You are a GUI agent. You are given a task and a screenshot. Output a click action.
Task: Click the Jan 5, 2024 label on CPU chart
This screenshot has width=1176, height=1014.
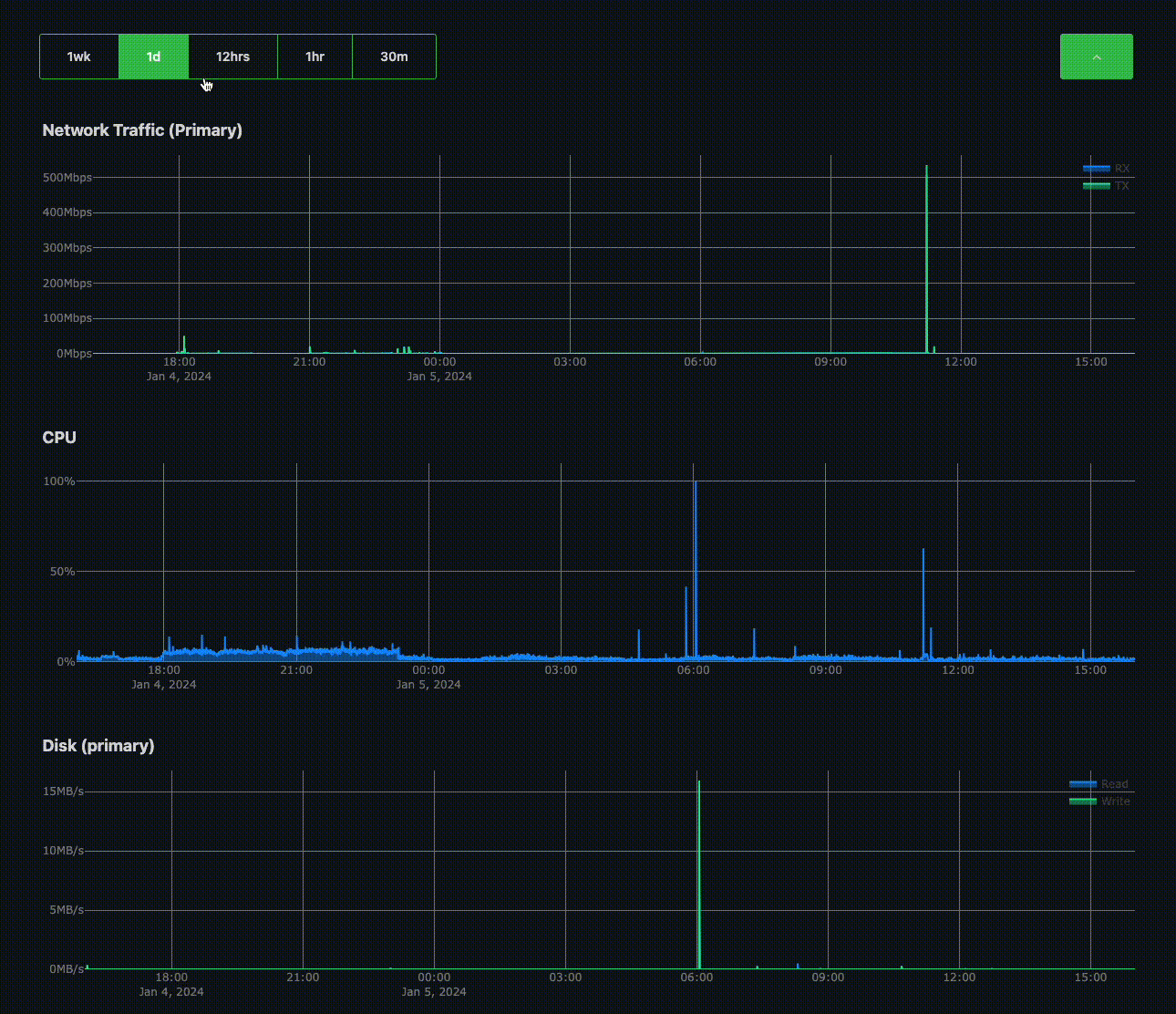[428, 684]
